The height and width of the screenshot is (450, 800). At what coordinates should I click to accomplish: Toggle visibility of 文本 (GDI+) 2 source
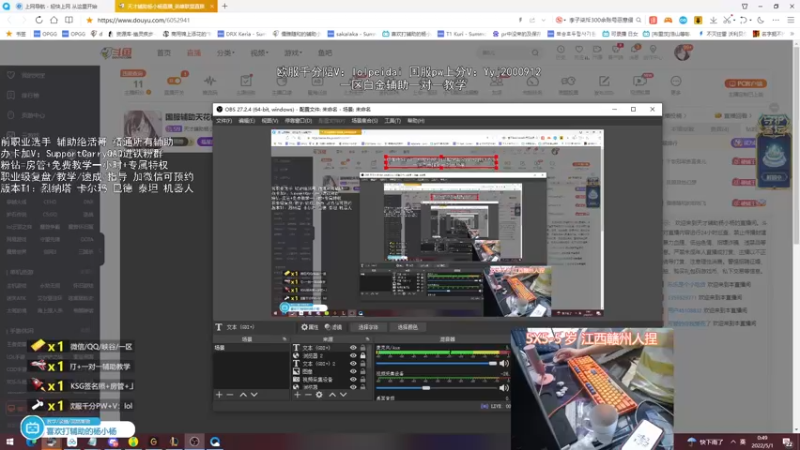point(353,363)
